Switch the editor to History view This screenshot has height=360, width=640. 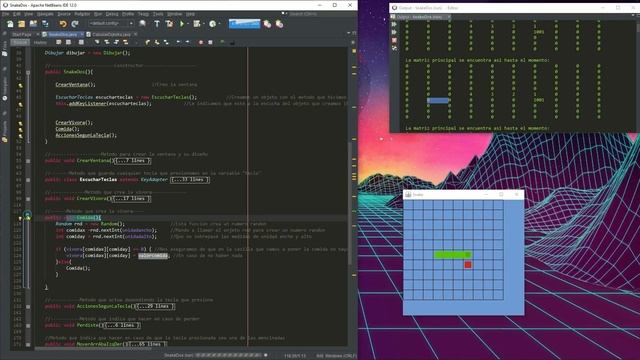(x=40, y=42)
